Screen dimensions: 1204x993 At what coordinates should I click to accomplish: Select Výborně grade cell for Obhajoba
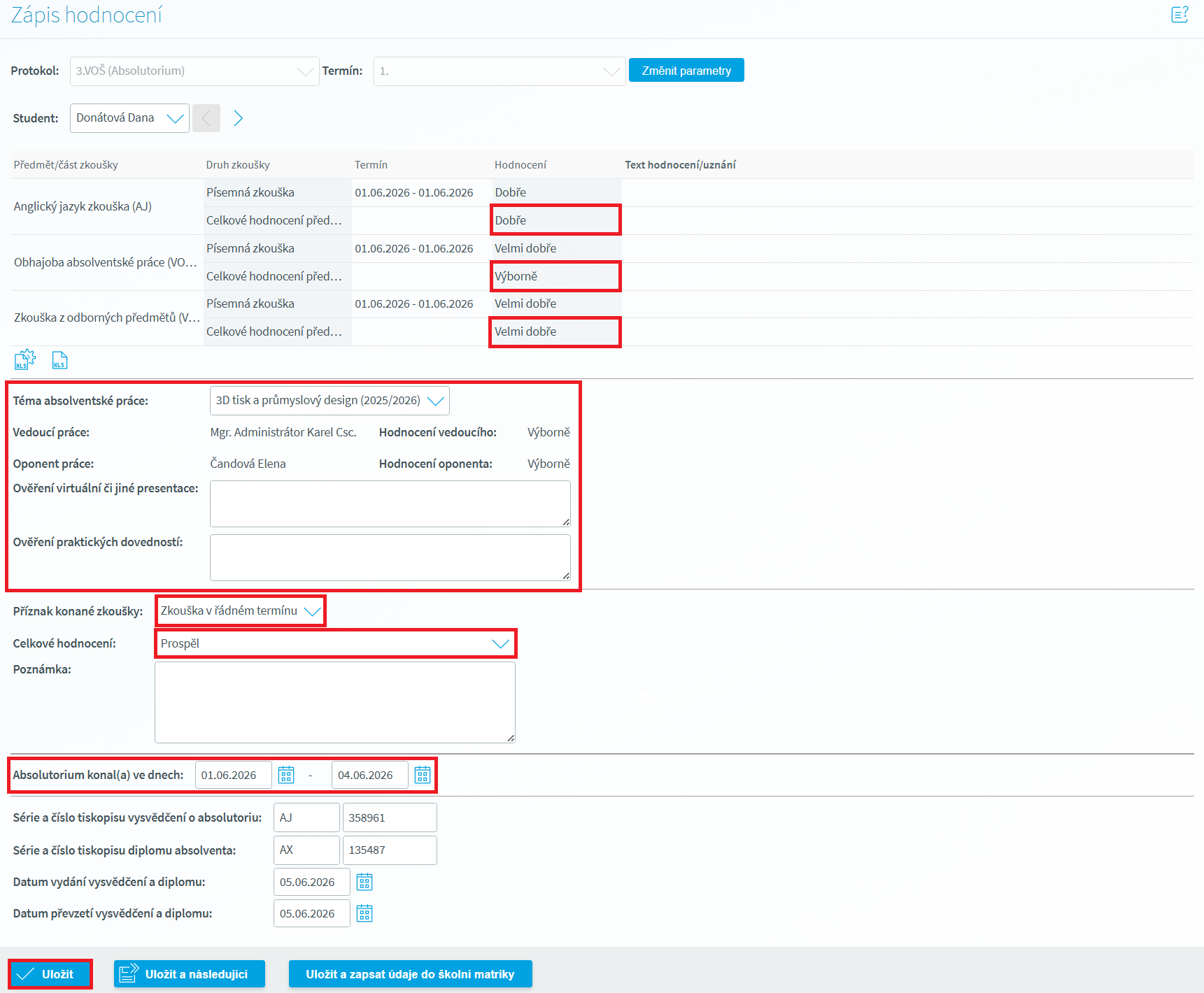(x=555, y=276)
